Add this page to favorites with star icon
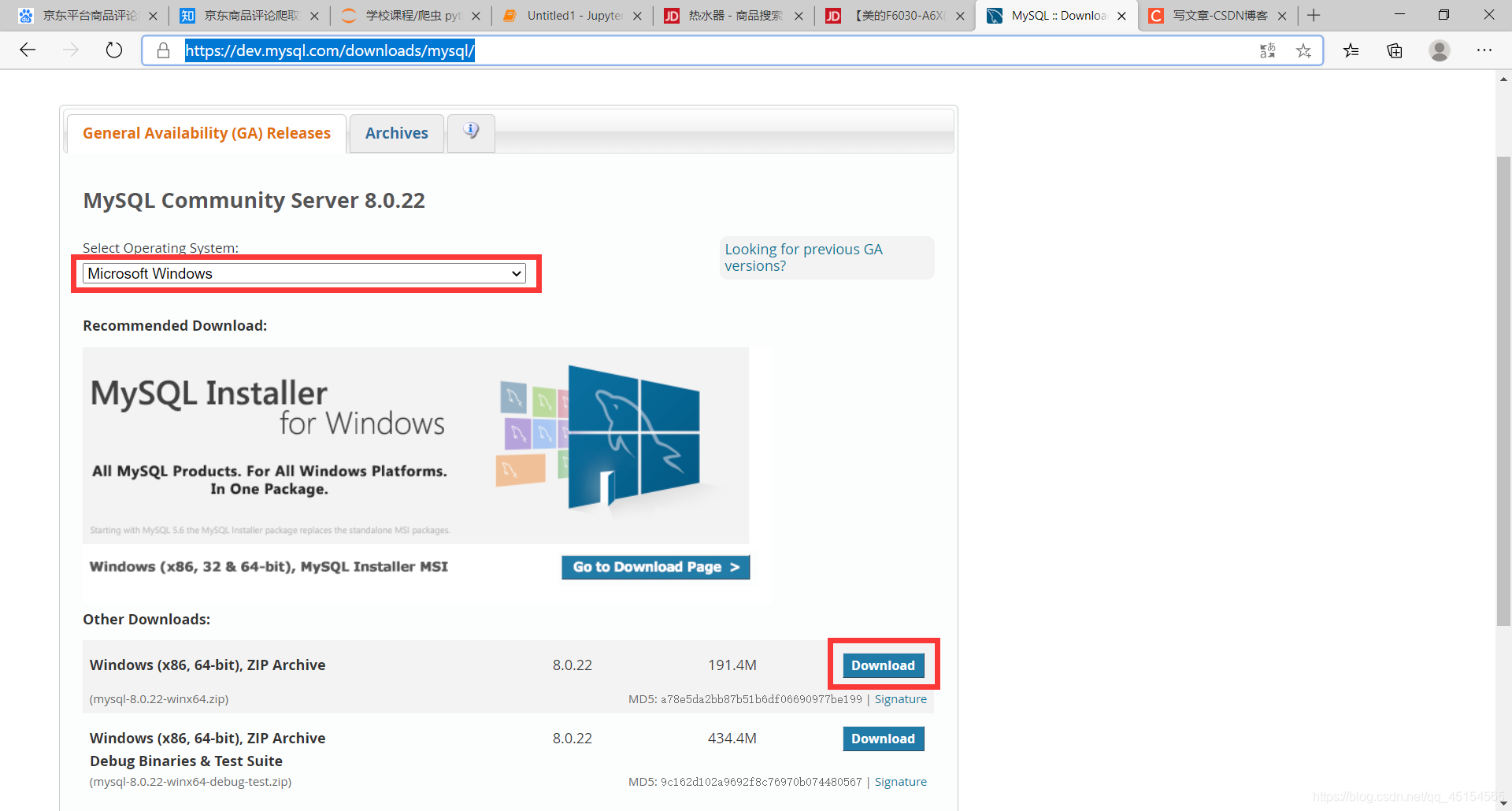The image size is (1512, 811). [1303, 51]
